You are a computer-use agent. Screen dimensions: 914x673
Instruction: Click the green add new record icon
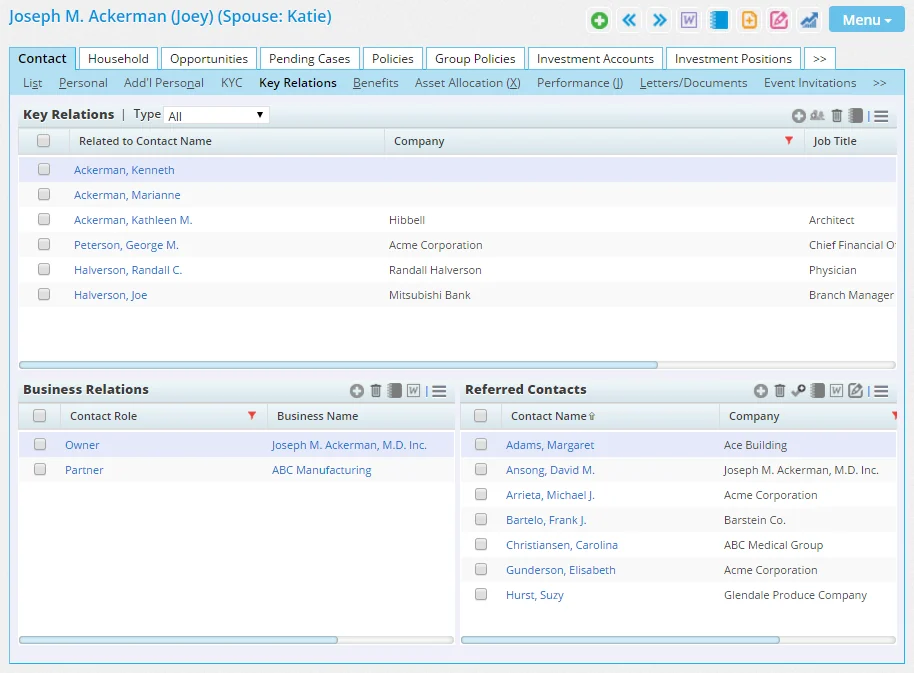coord(599,20)
